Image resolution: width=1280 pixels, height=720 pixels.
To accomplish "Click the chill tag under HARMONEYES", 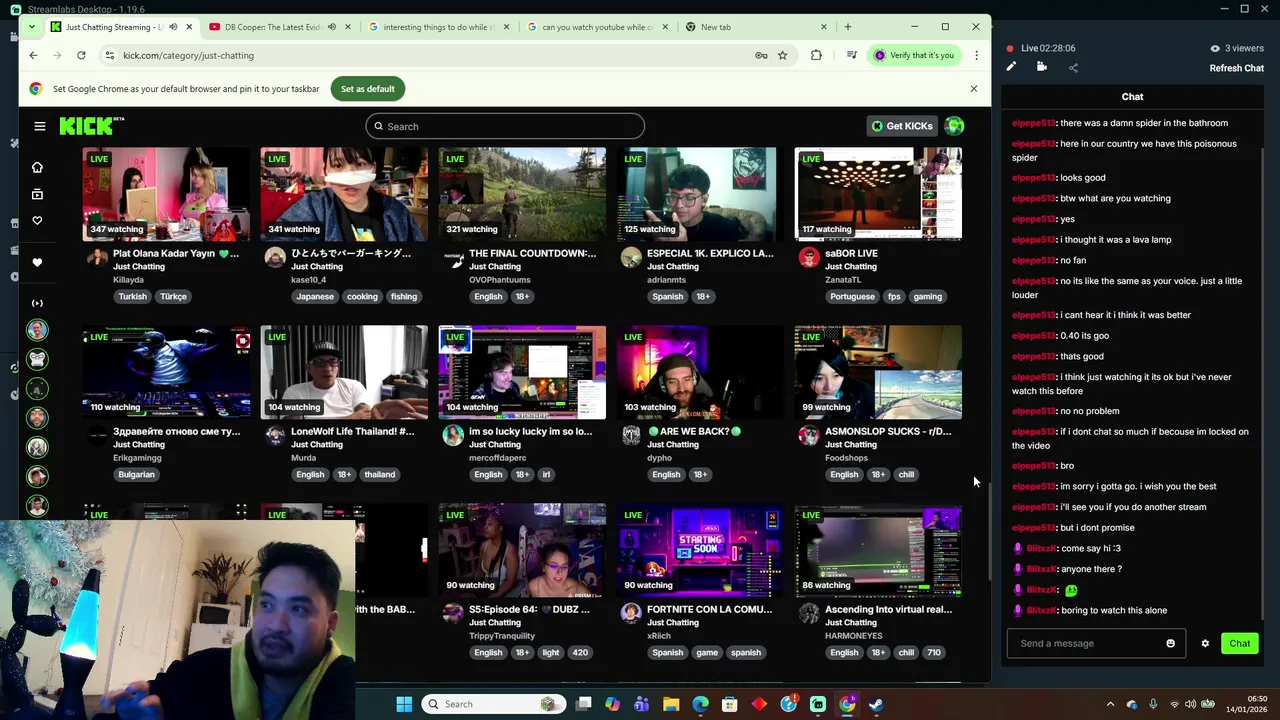I will (x=906, y=652).
